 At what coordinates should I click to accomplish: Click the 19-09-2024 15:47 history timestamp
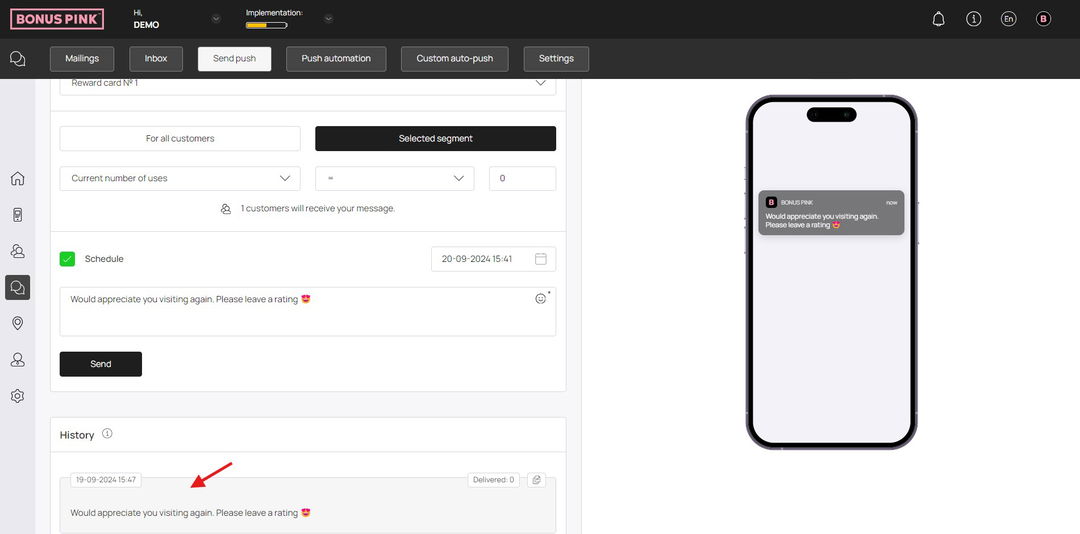coord(106,480)
